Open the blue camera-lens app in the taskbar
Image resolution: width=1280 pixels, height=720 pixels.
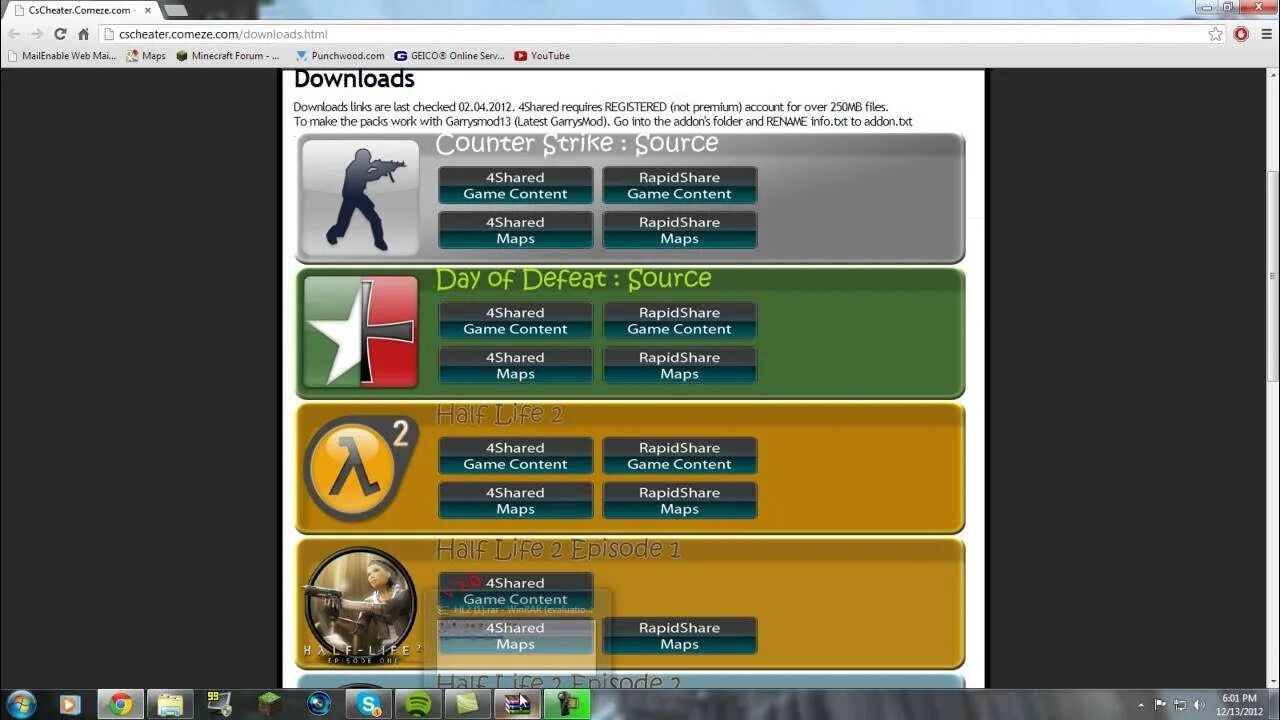click(320, 704)
